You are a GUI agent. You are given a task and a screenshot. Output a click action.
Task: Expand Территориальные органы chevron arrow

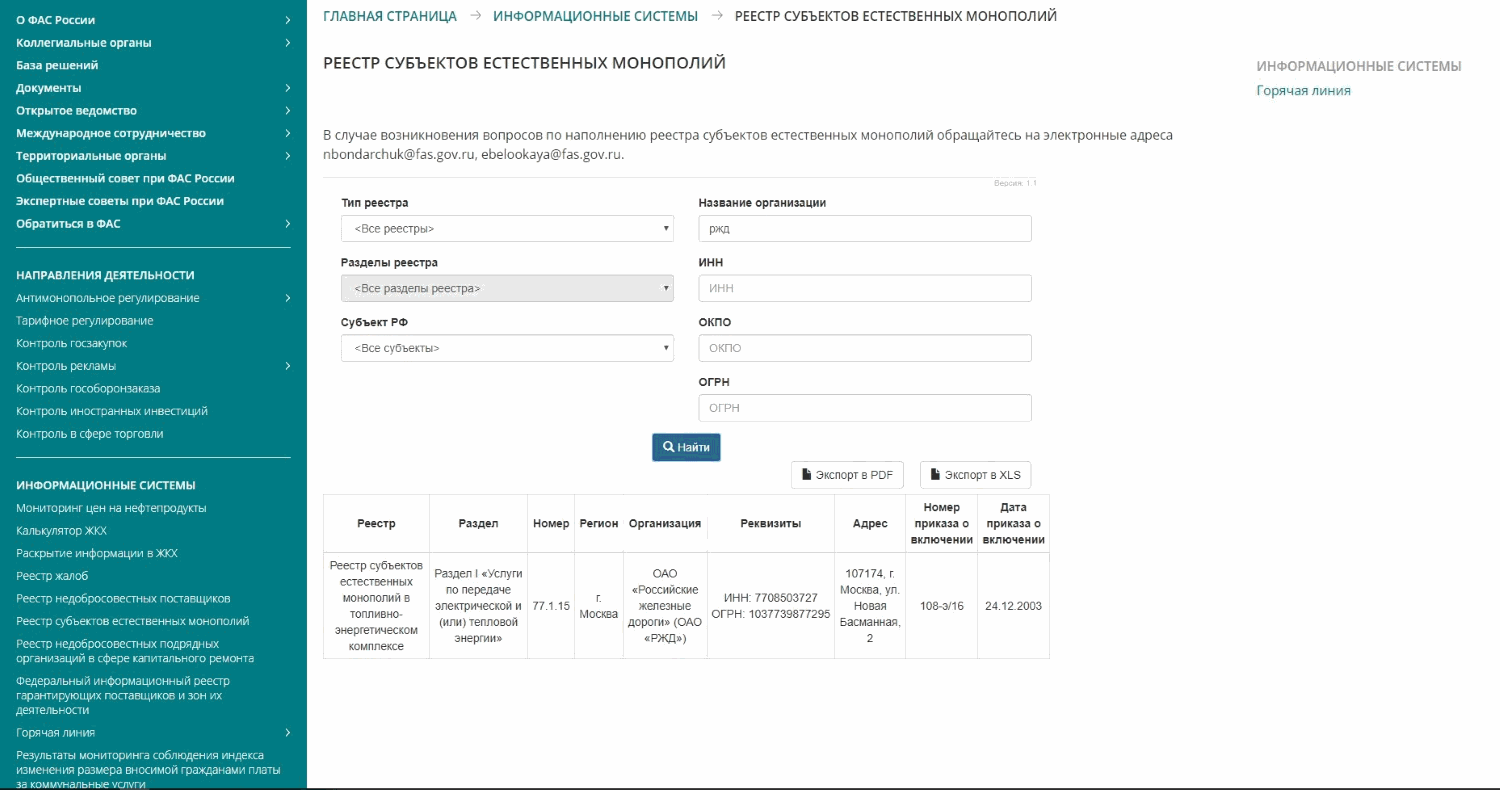point(287,156)
